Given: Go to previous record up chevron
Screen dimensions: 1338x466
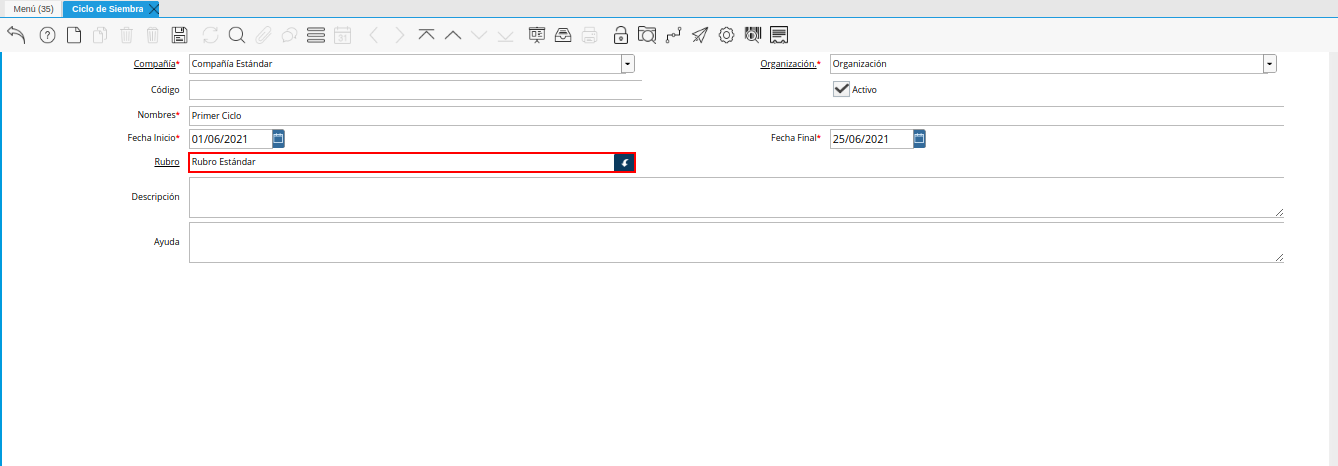Looking at the screenshot, I should coord(453,35).
